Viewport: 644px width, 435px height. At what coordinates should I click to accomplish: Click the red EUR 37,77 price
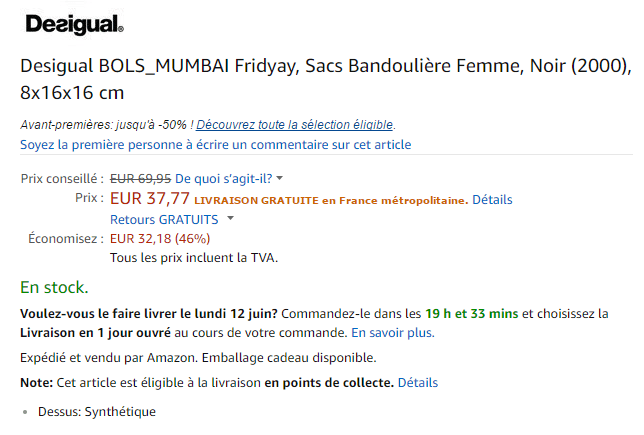click(149, 198)
